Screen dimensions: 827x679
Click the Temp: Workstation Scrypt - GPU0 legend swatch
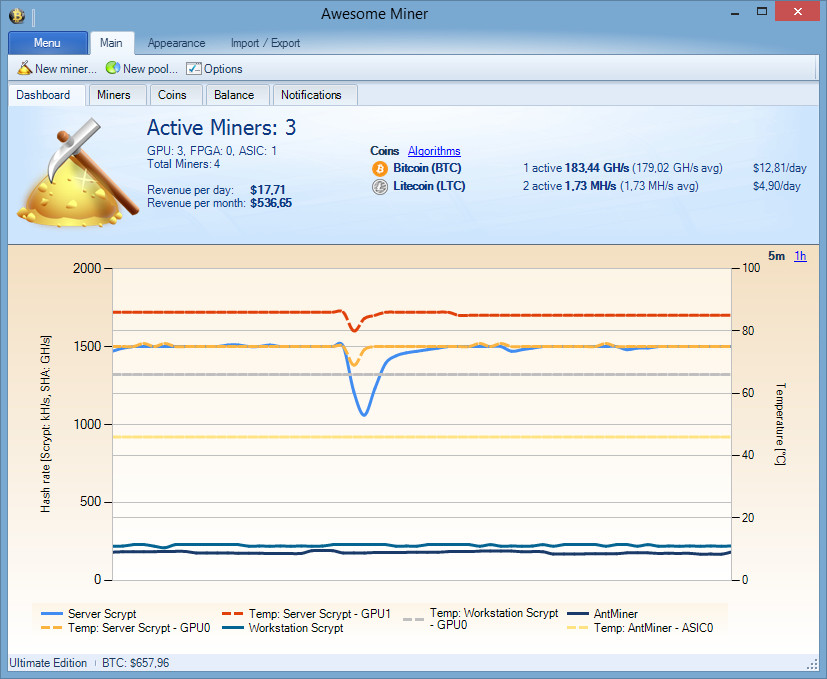[x=414, y=619]
